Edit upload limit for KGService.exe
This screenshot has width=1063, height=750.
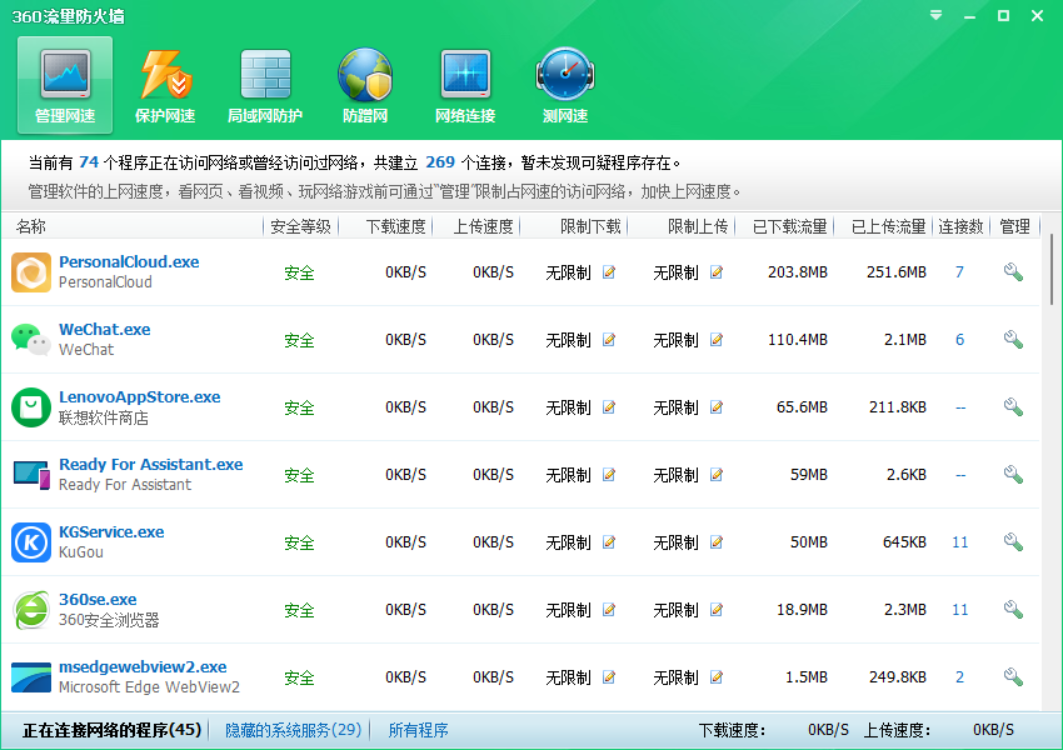pos(717,542)
